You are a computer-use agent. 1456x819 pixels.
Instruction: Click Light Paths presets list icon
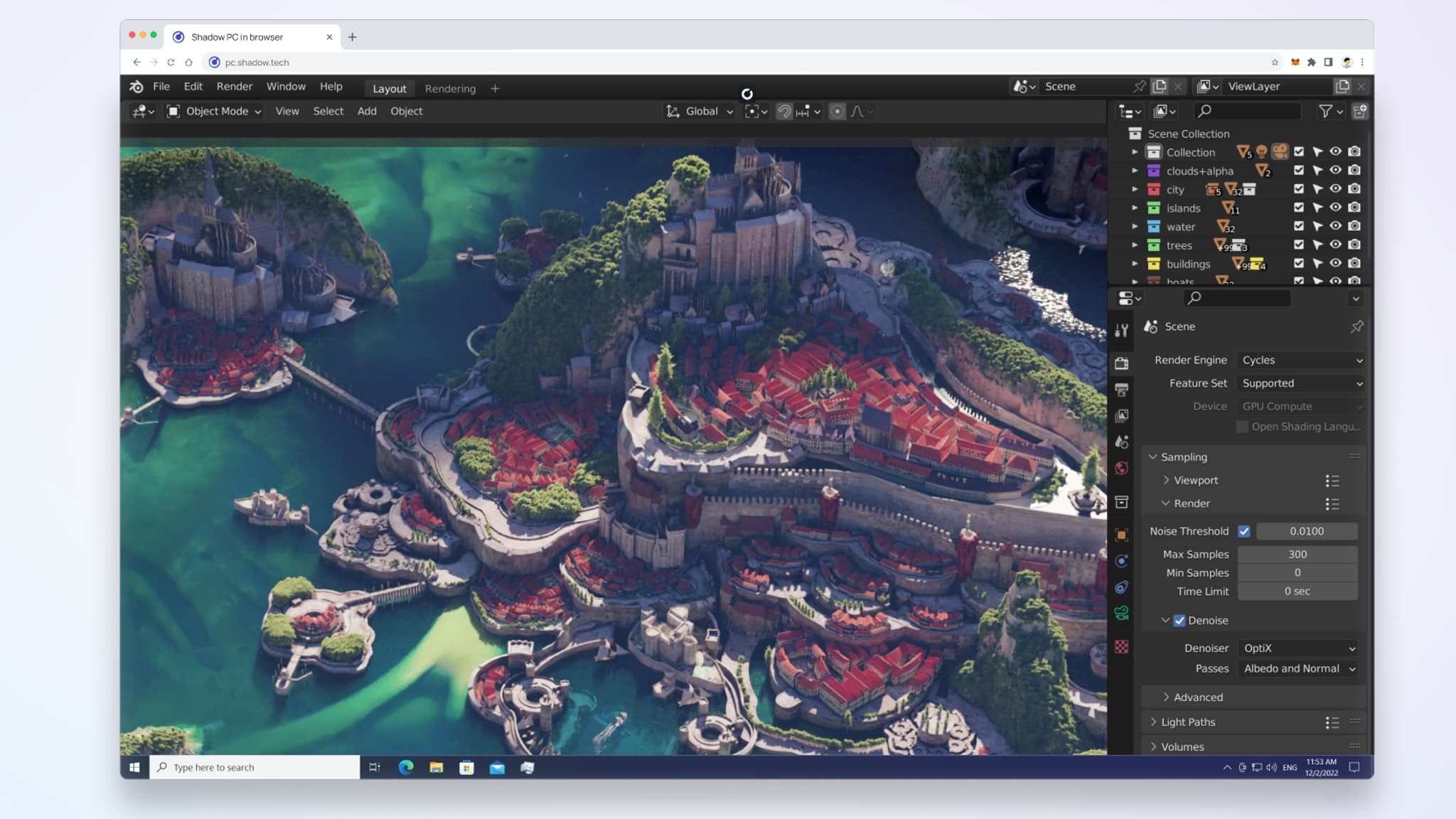(1332, 723)
